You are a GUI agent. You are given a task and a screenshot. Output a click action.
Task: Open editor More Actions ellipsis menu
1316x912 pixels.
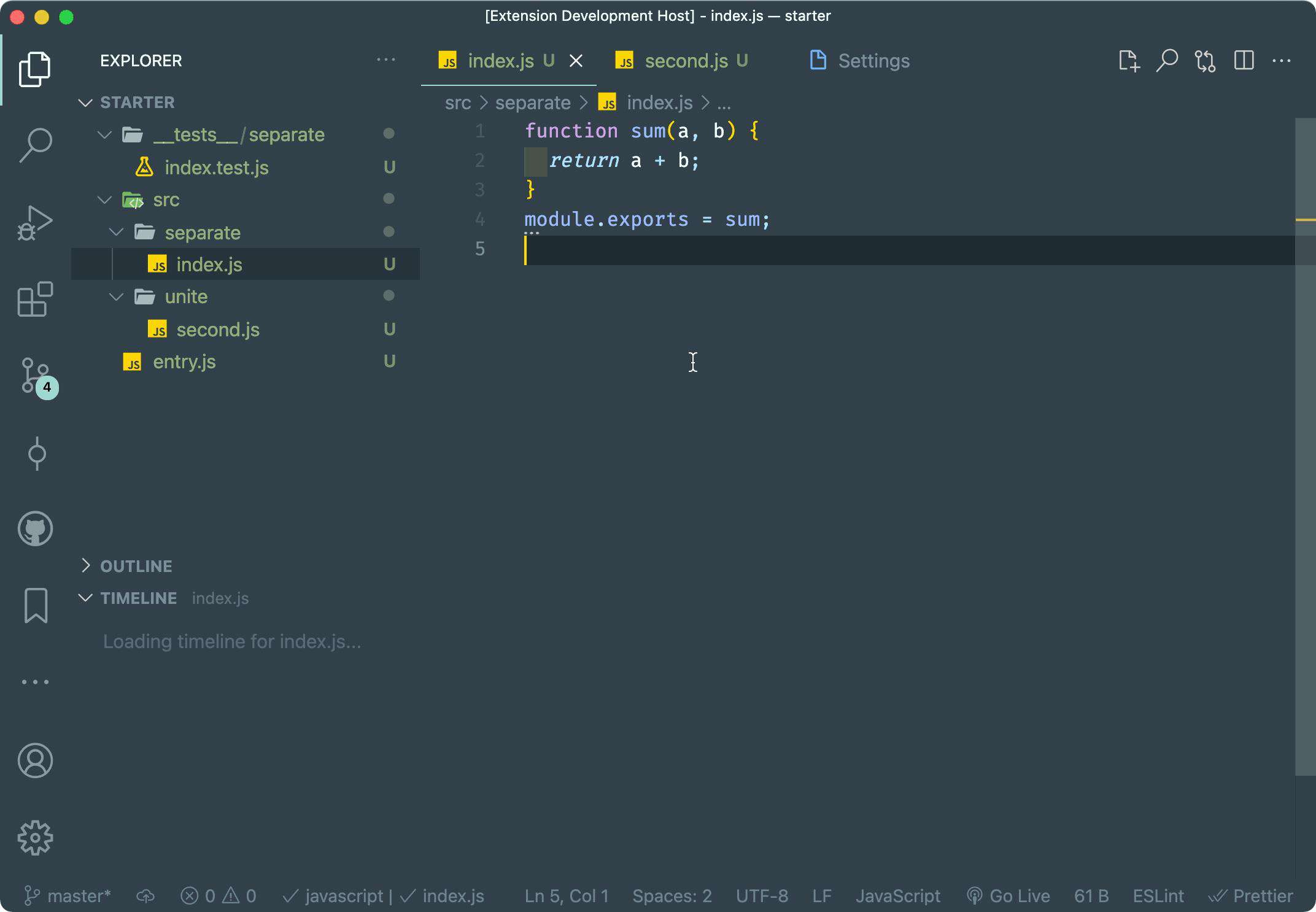[x=1282, y=61]
